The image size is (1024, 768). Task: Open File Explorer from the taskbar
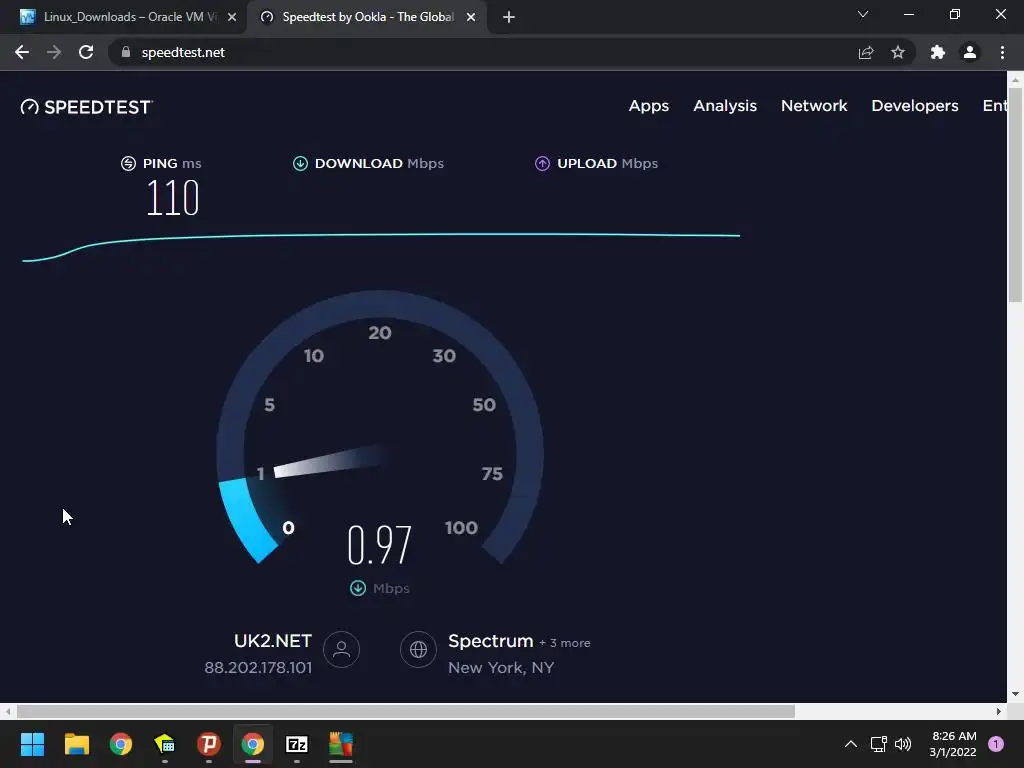click(76, 744)
